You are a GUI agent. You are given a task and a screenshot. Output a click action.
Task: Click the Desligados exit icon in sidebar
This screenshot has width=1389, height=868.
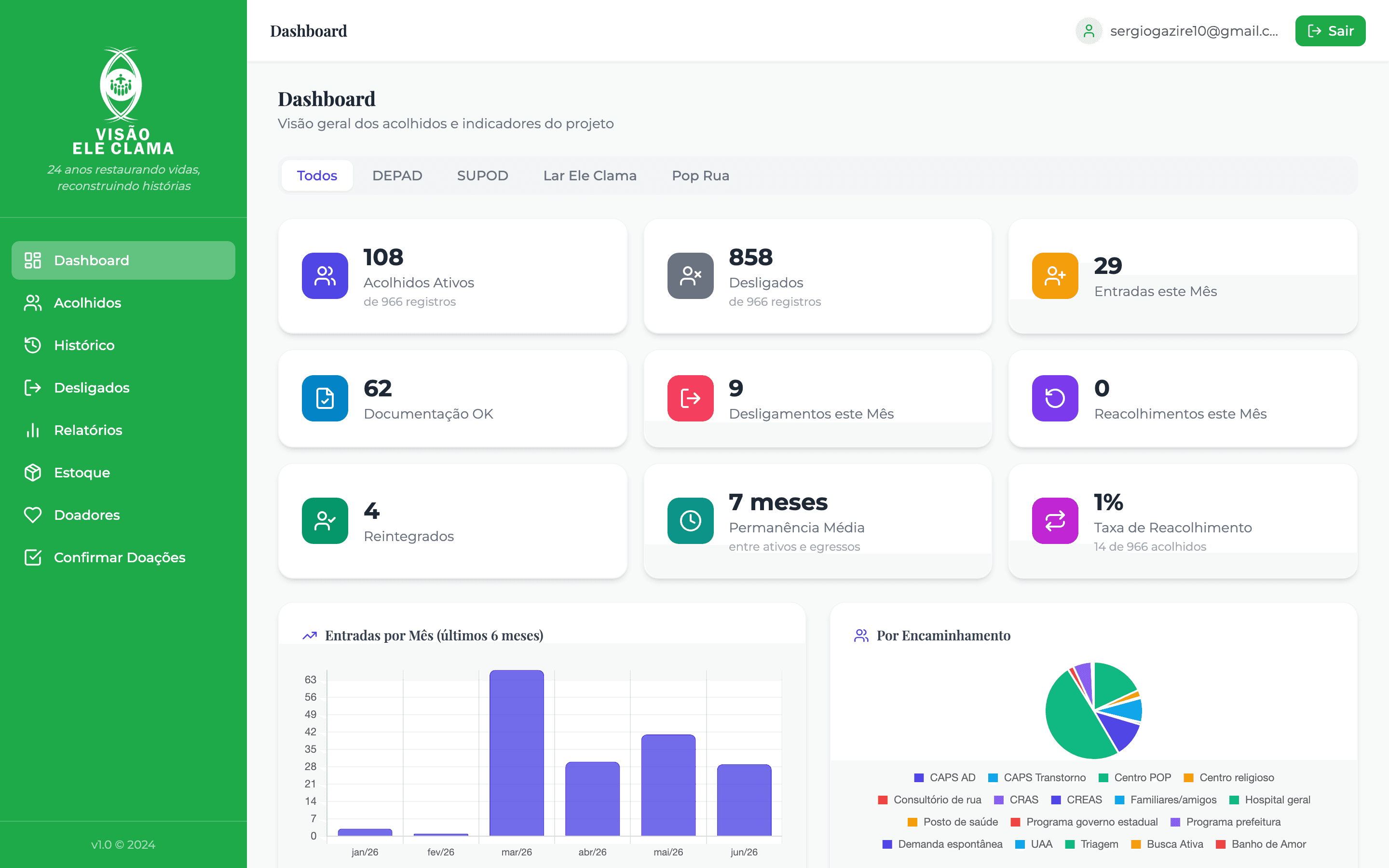pyautogui.click(x=33, y=388)
